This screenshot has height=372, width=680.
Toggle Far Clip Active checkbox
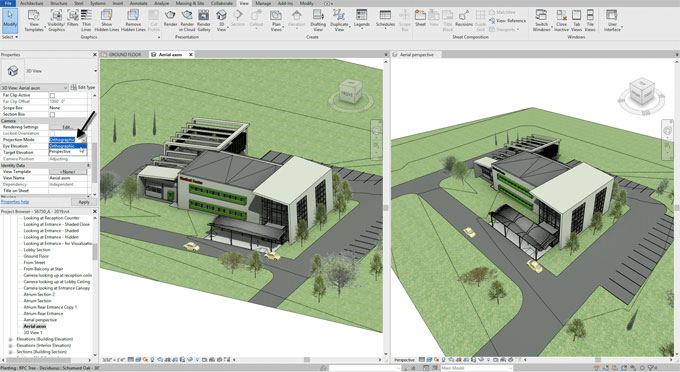(x=52, y=95)
